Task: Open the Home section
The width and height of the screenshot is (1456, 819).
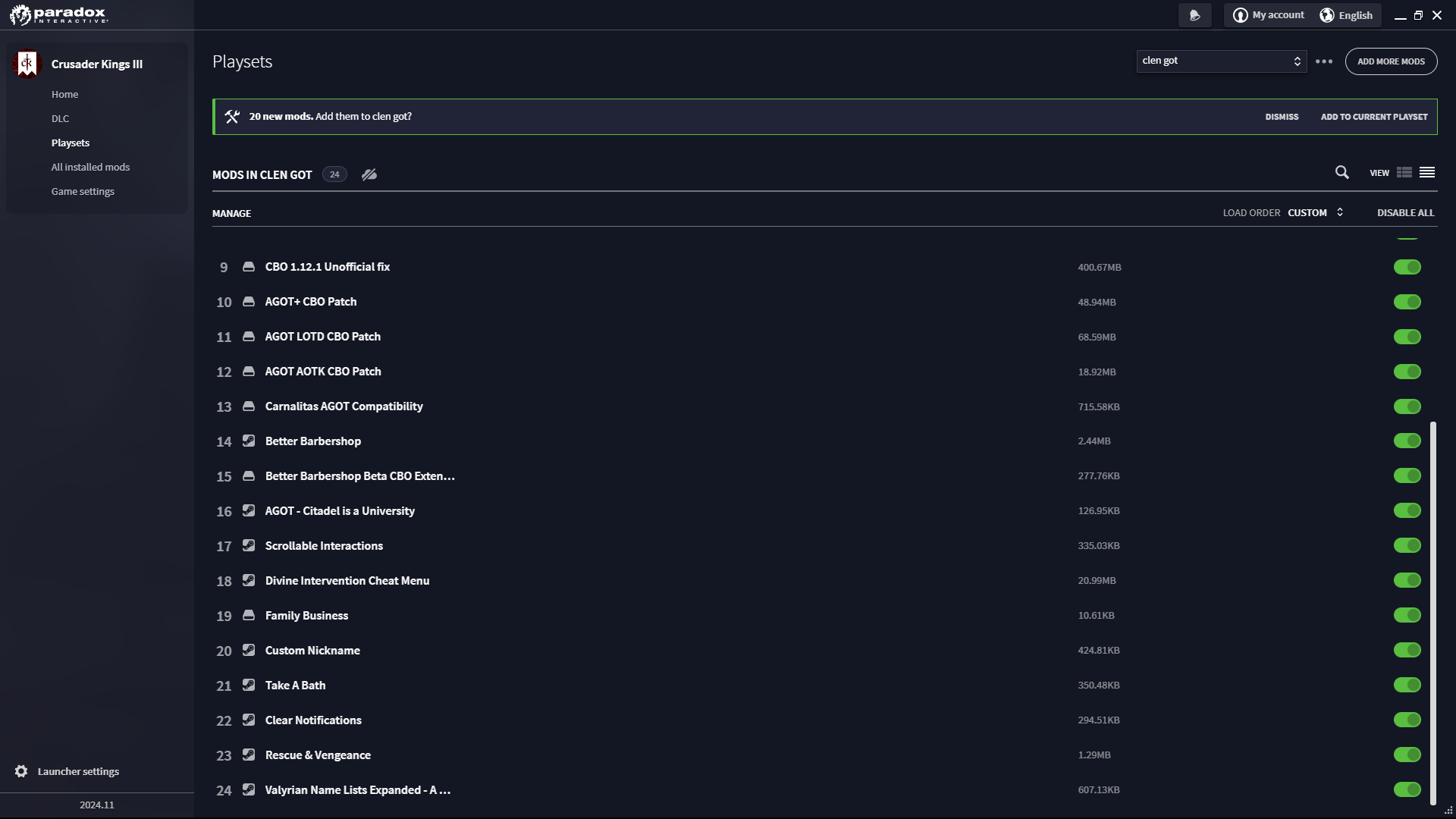Action: coord(65,95)
